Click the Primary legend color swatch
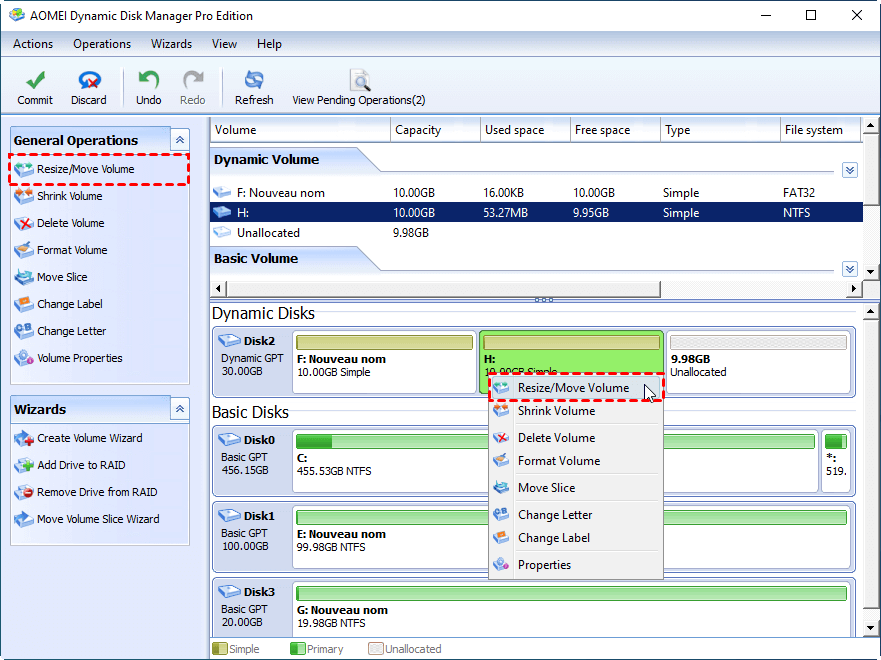This screenshot has width=881, height=660. coord(297,649)
